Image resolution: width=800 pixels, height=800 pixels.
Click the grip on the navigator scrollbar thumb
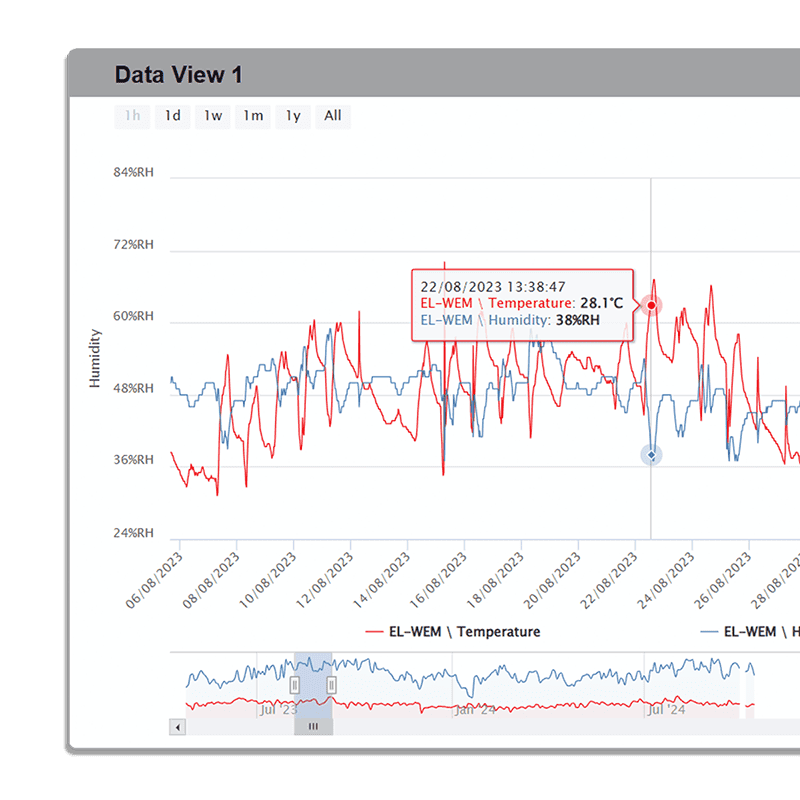[313, 726]
